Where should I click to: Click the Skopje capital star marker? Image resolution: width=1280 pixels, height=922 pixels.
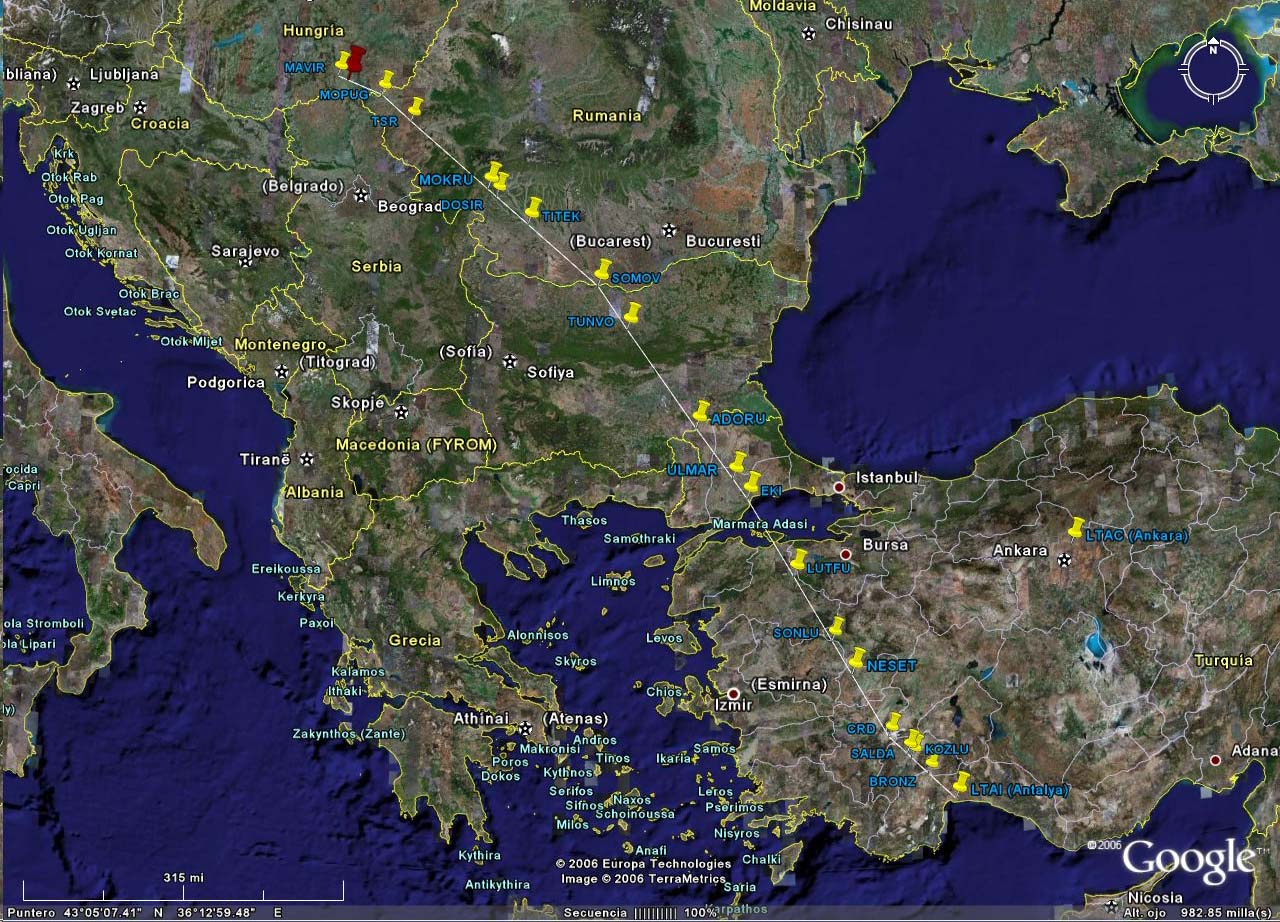click(x=401, y=411)
